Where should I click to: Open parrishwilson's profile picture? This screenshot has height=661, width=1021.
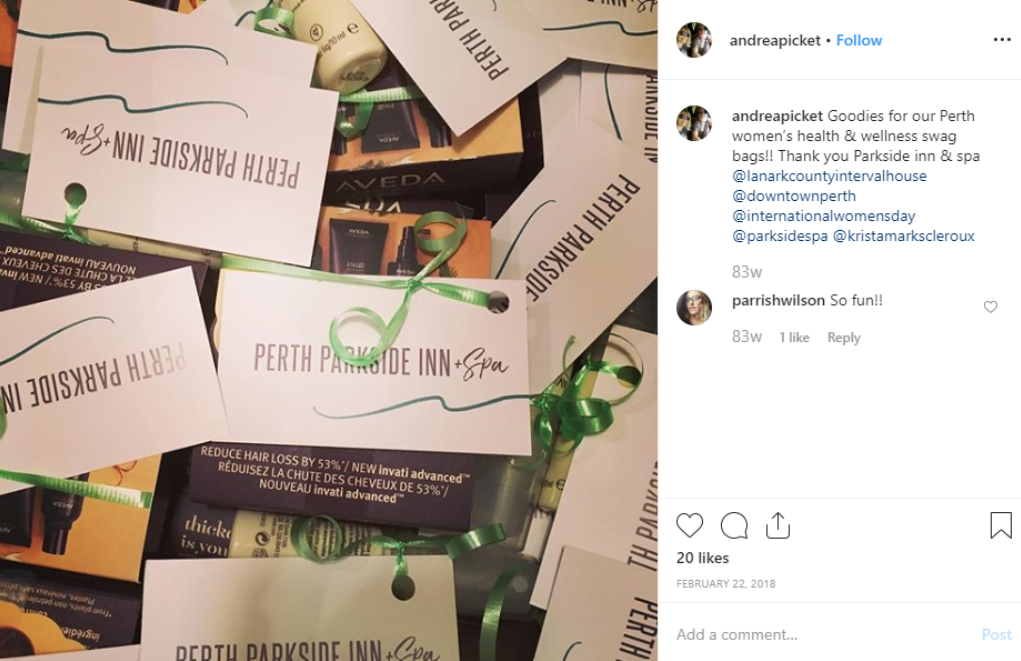point(694,307)
